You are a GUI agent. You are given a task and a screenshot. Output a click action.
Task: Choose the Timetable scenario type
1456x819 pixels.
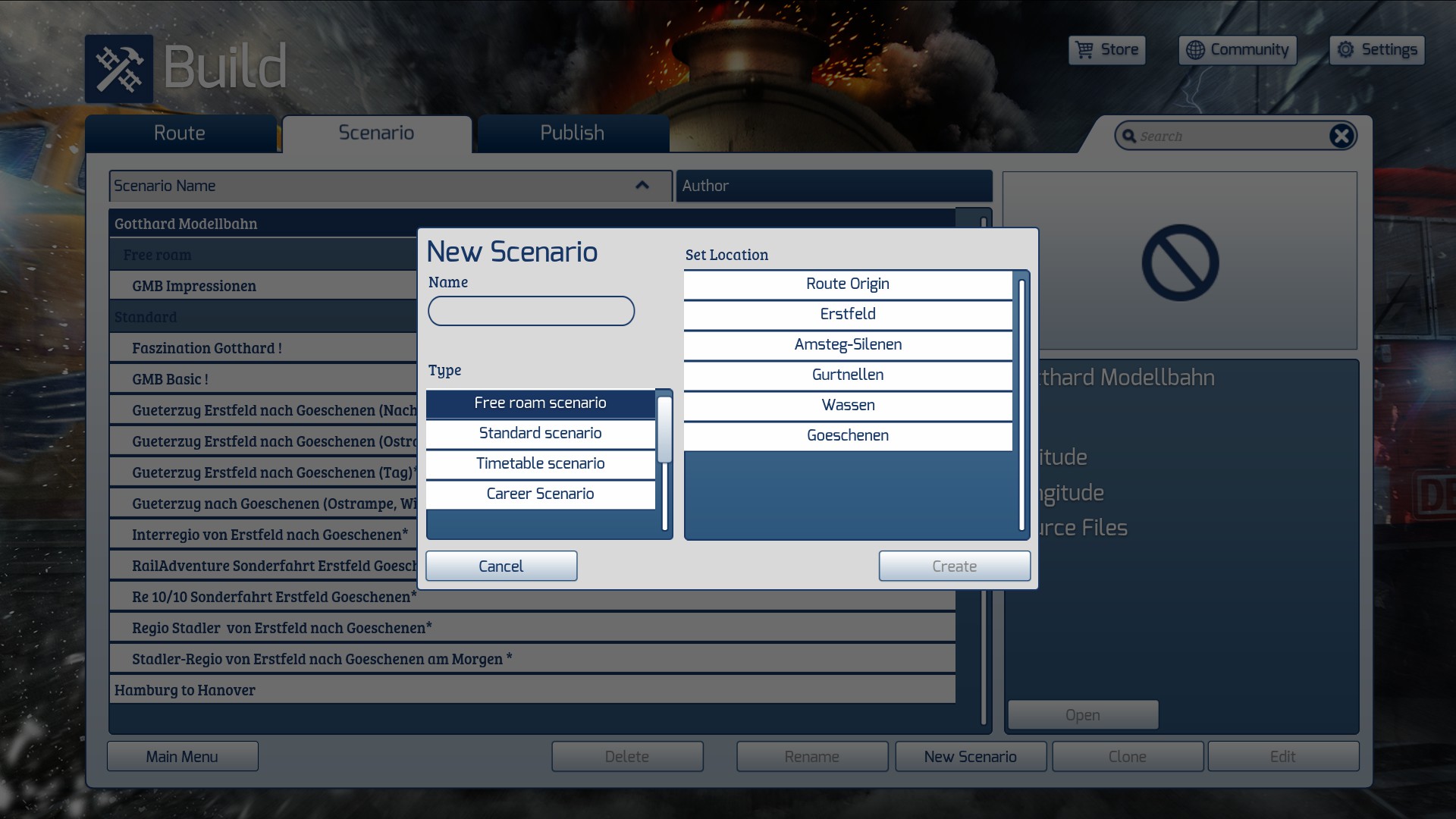click(540, 463)
